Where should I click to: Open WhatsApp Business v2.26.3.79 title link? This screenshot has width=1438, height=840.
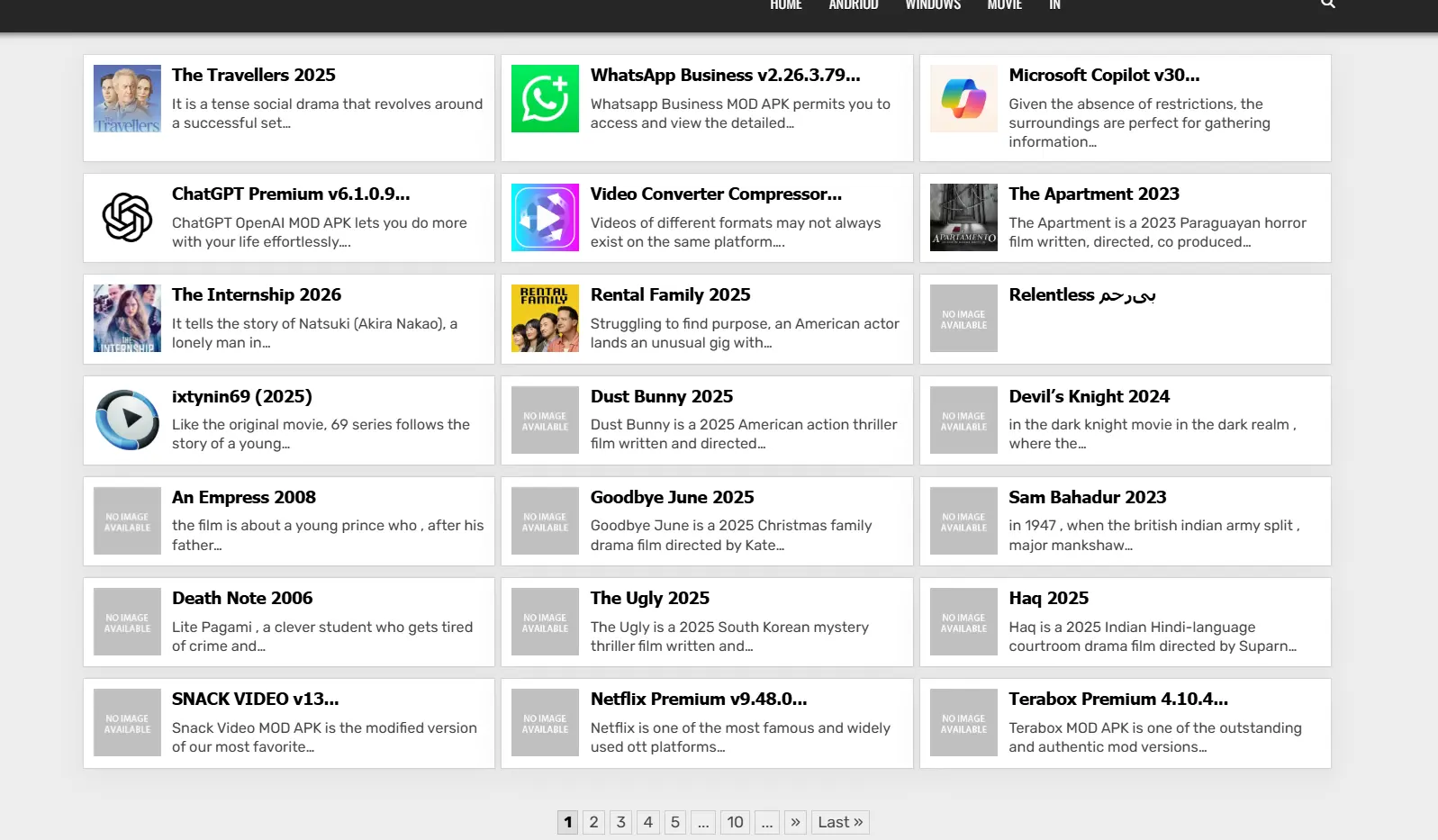click(x=725, y=75)
